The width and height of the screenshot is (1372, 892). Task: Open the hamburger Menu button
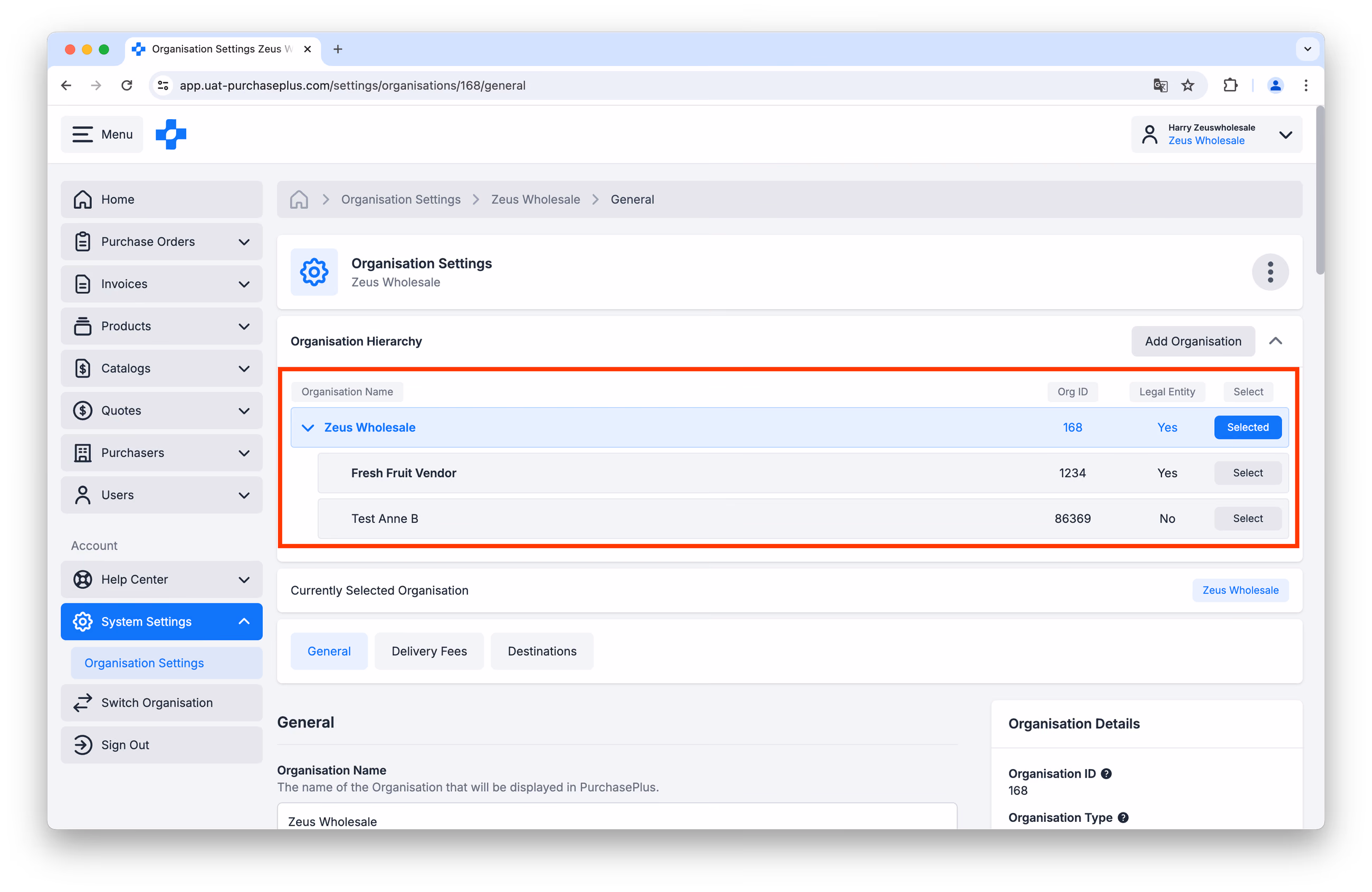point(102,135)
